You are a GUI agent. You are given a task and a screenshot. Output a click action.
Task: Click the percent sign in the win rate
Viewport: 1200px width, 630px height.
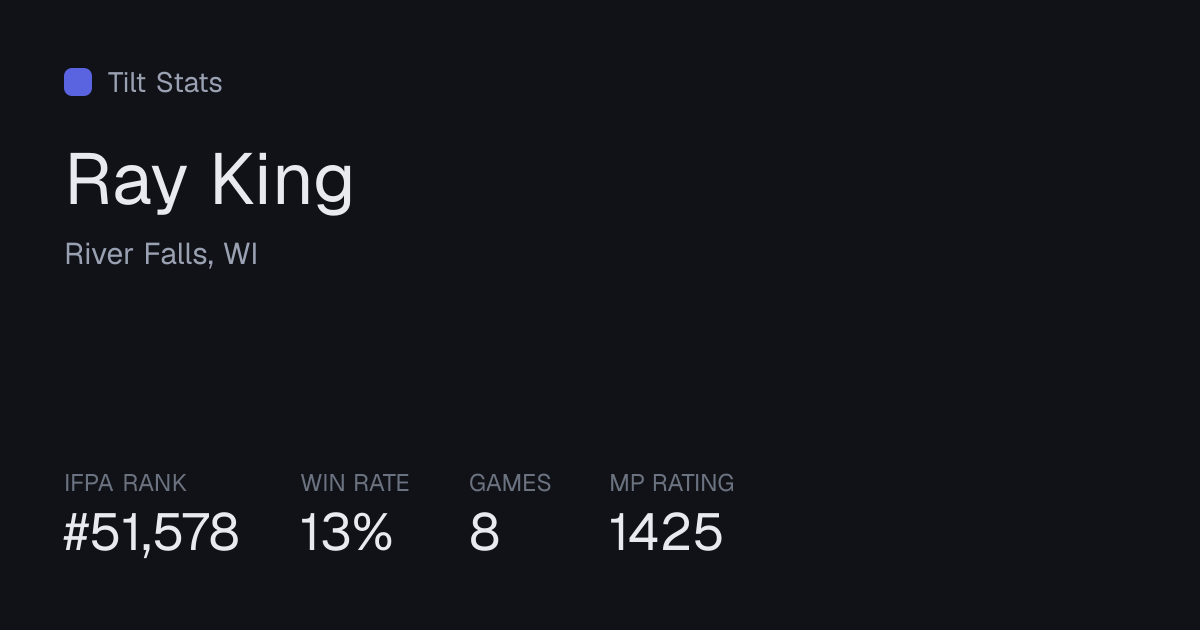tap(371, 532)
